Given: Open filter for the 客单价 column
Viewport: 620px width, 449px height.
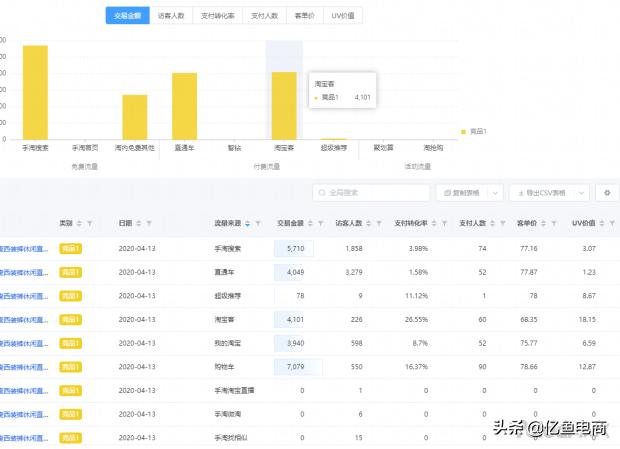Looking at the screenshot, I should tap(554, 223).
